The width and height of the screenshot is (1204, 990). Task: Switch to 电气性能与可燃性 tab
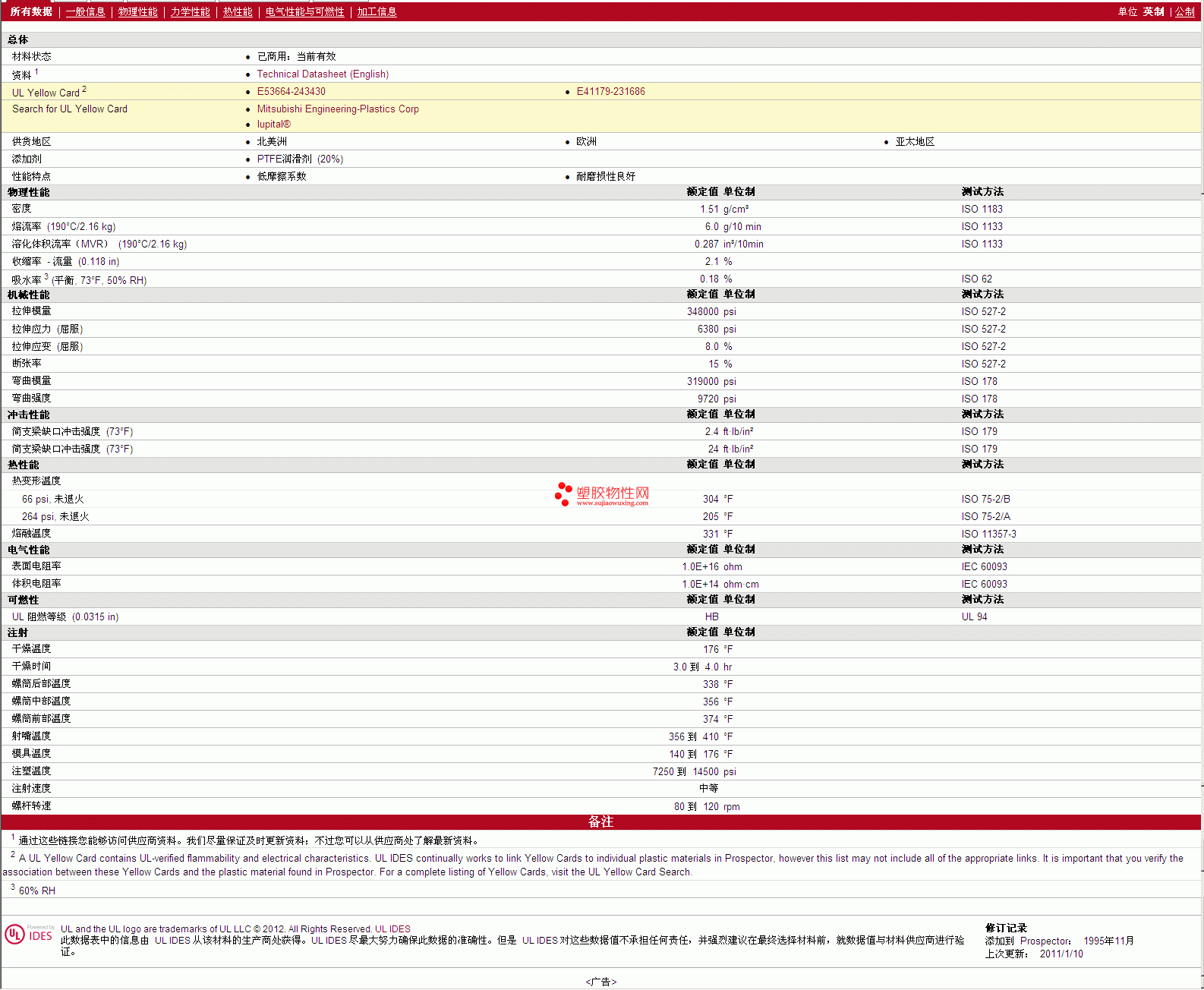pyautogui.click(x=304, y=12)
